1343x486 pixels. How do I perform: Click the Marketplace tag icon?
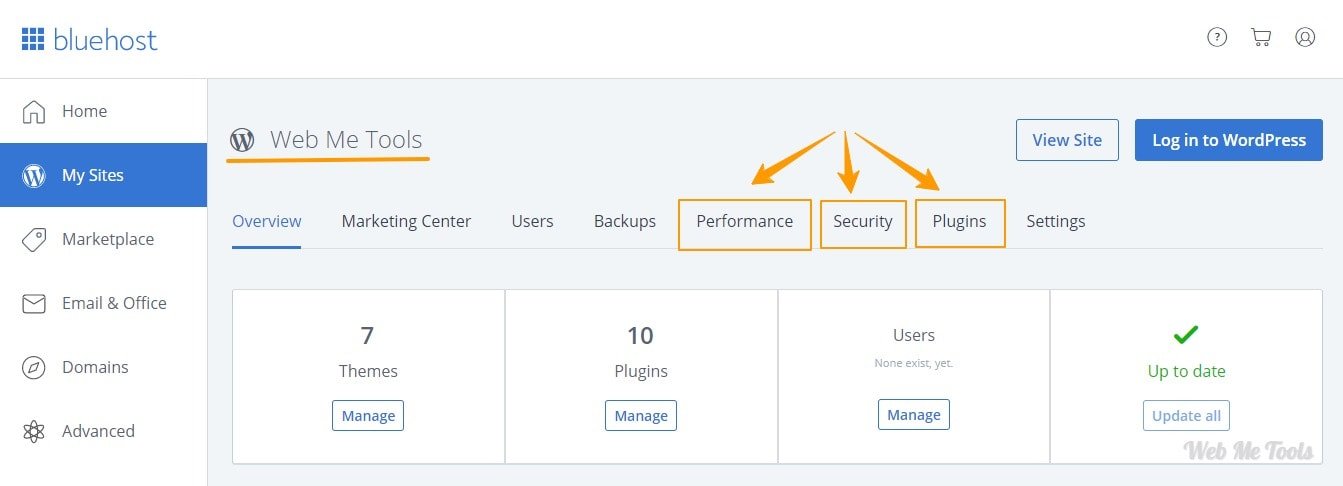pyautogui.click(x=34, y=239)
